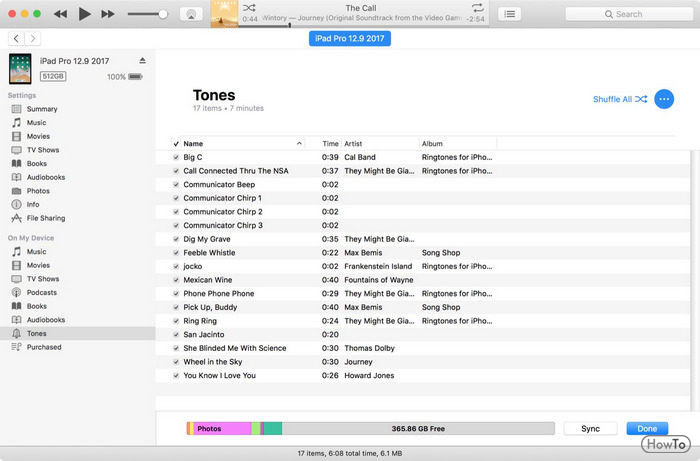Select the Ring Ring tone row

point(423,321)
